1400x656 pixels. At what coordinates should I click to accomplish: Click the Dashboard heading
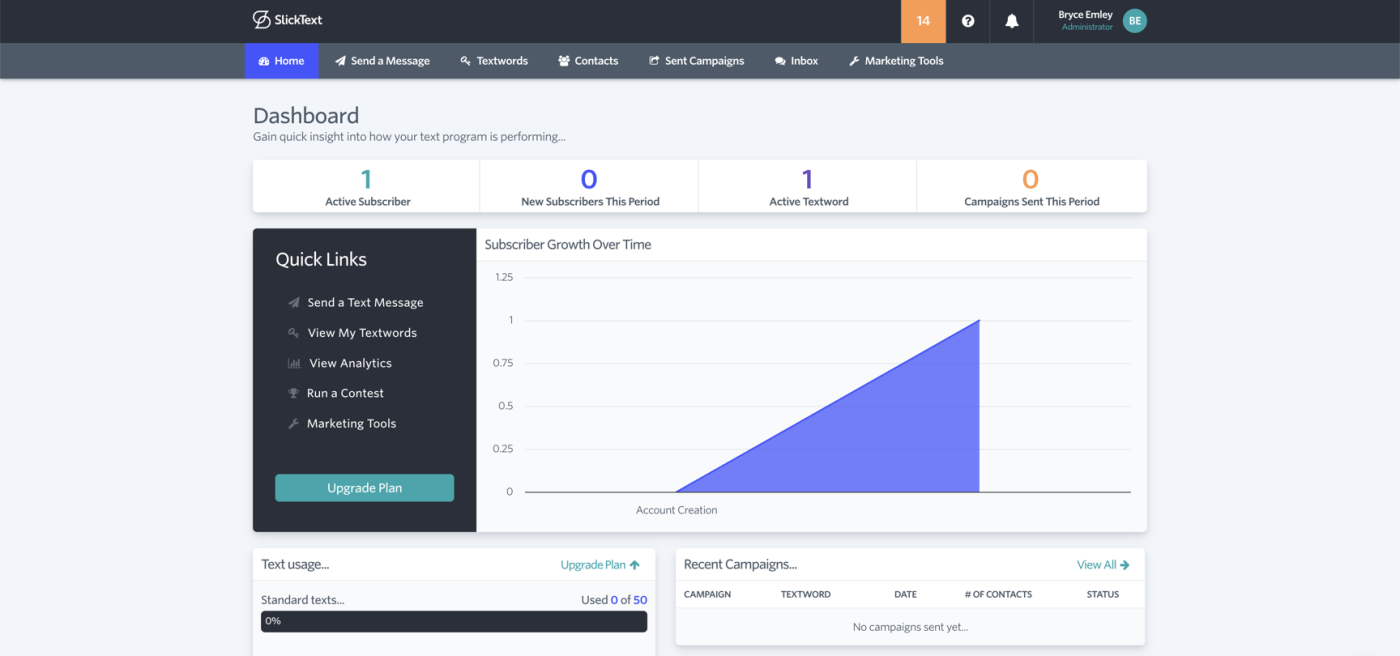click(x=306, y=116)
